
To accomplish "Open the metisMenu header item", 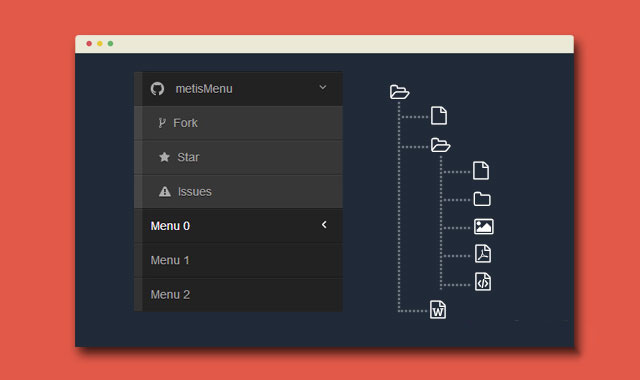I will (238, 89).
